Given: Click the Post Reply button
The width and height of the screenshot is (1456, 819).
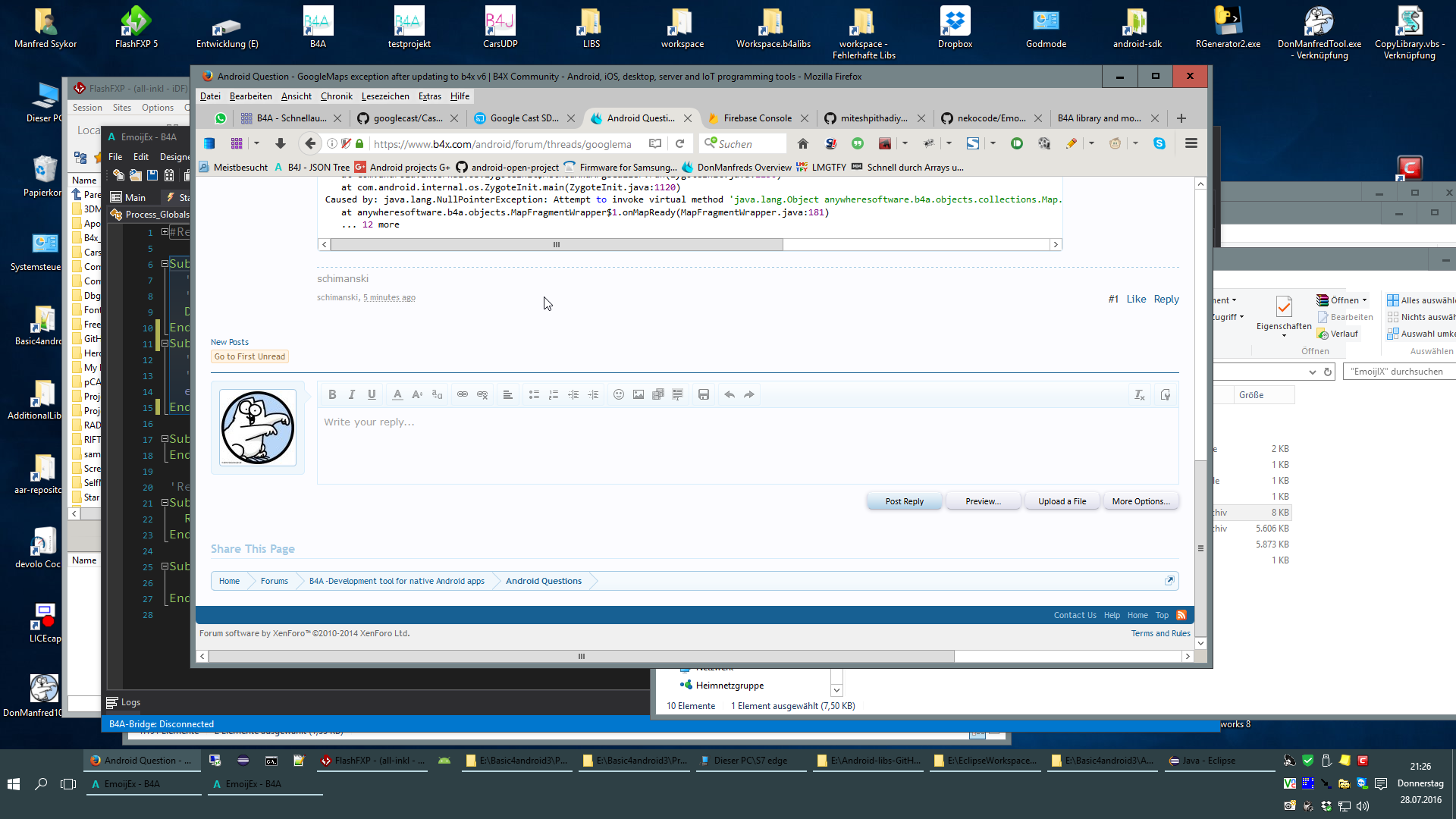Looking at the screenshot, I should pyautogui.click(x=904, y=501).
